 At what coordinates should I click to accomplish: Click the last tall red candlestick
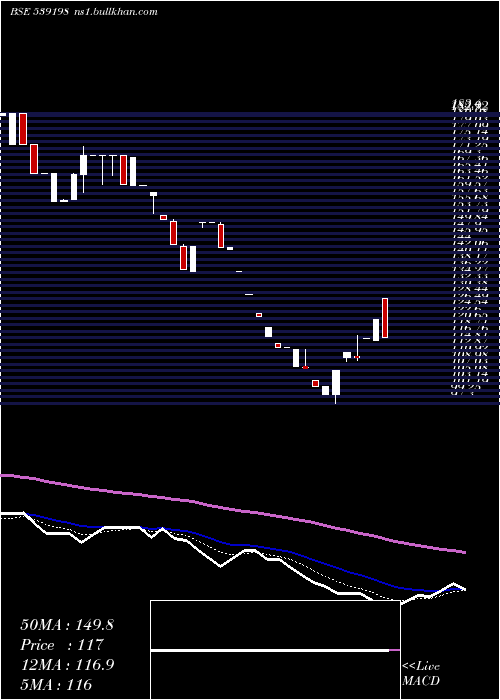click(x=385, y=318)
